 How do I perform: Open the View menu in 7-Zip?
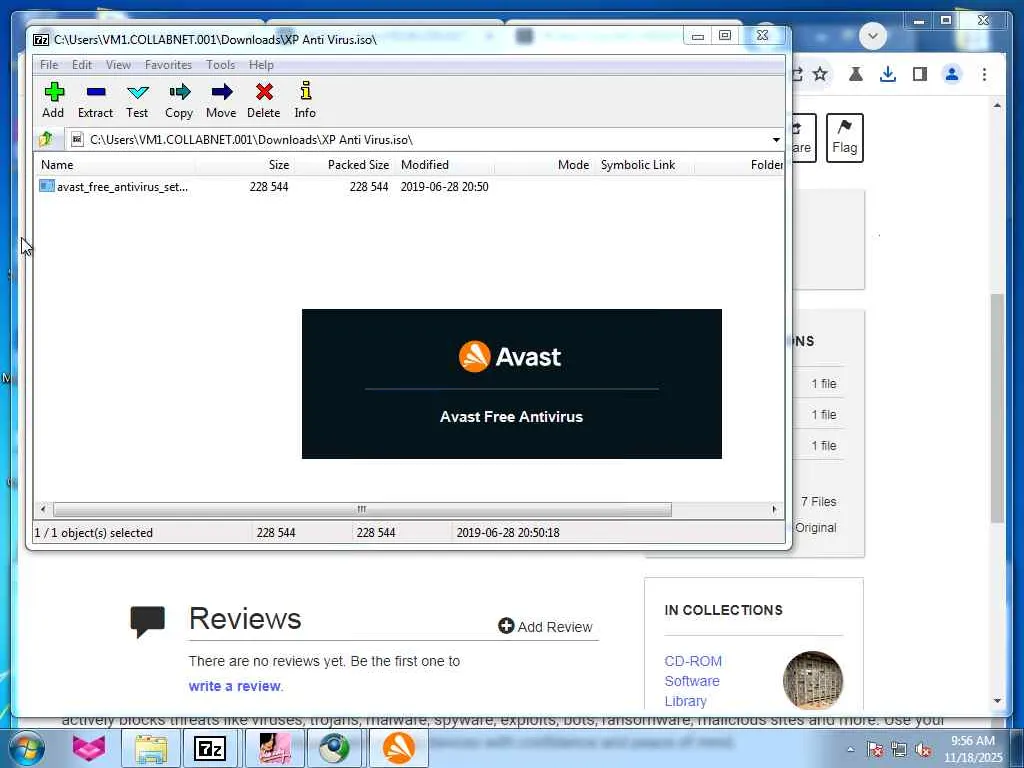(x=118, y=65)
